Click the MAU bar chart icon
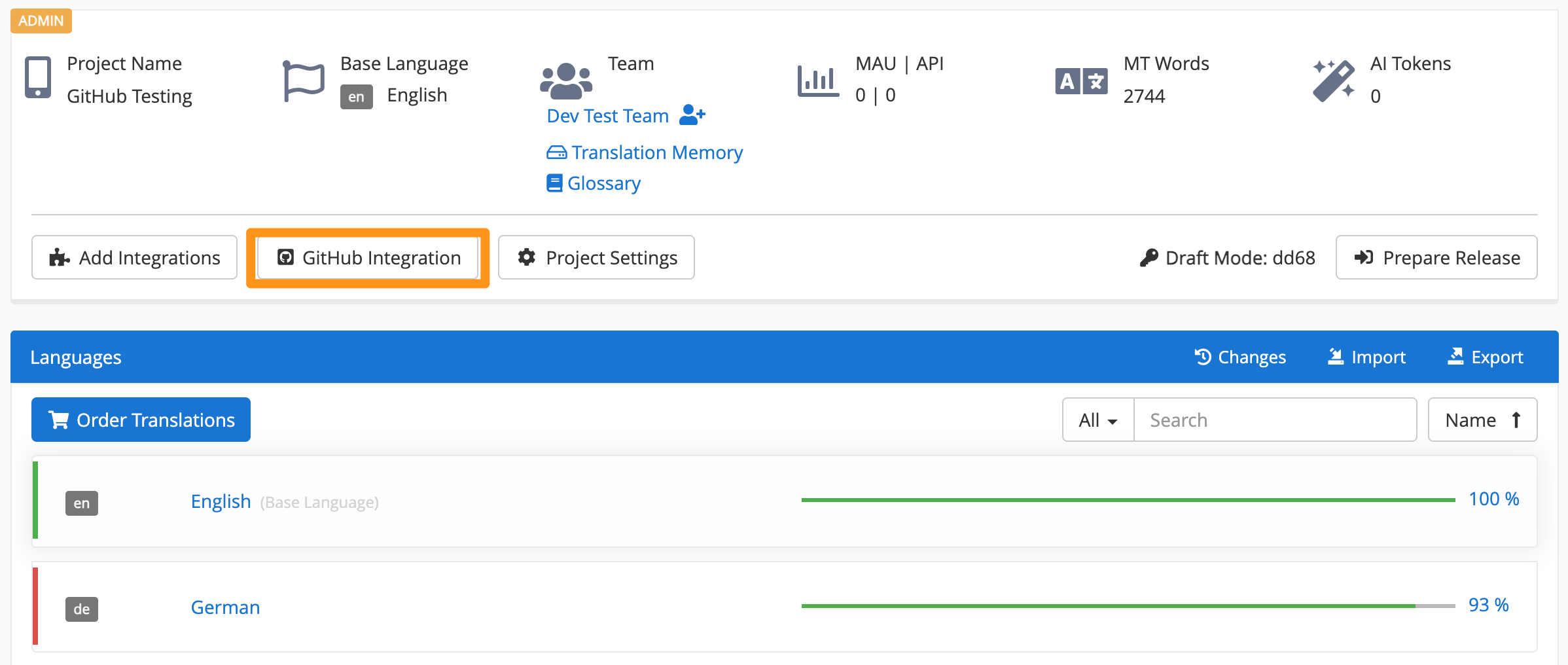 pos(818,81)
